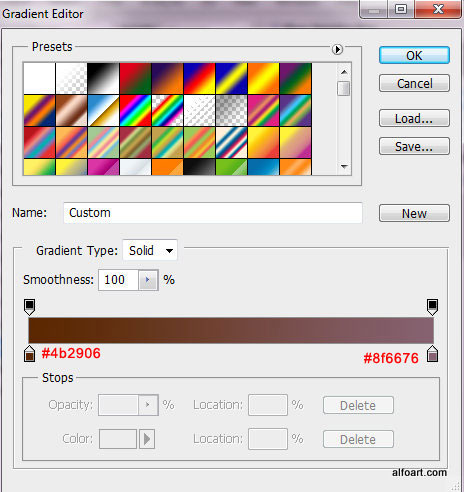Choose the blue, red, yellow gradient preset
The image size is (464, 492).
coord(199,78)
